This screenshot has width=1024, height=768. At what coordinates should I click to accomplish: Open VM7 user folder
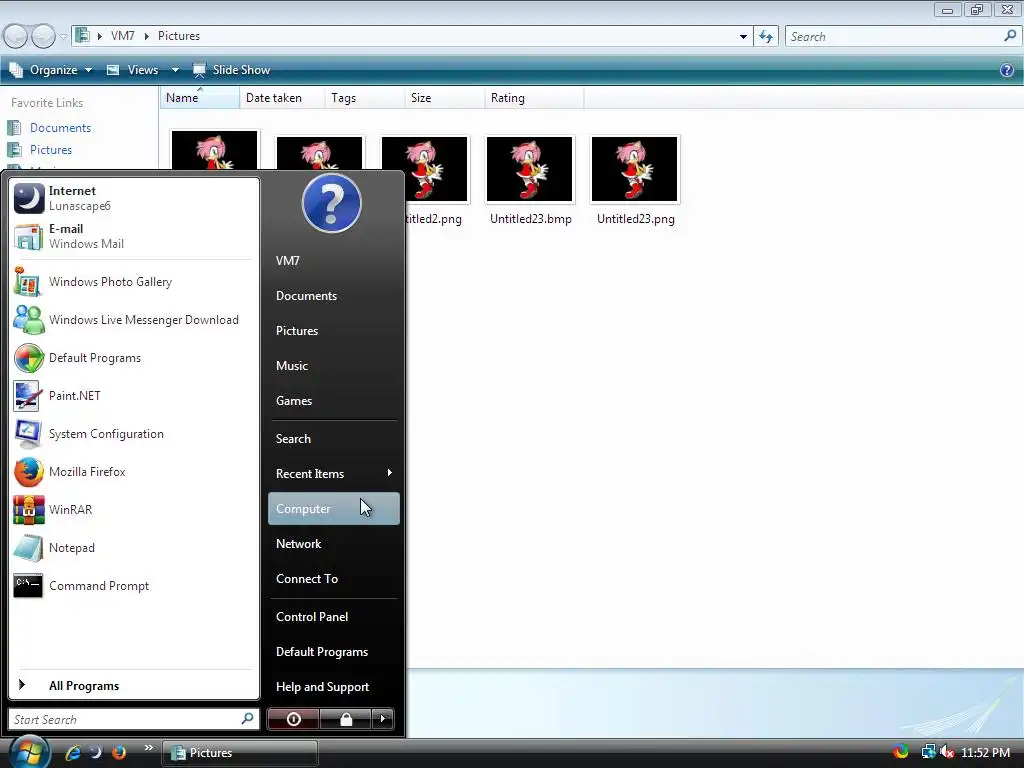pyautogui.click(x=333, y=261)
